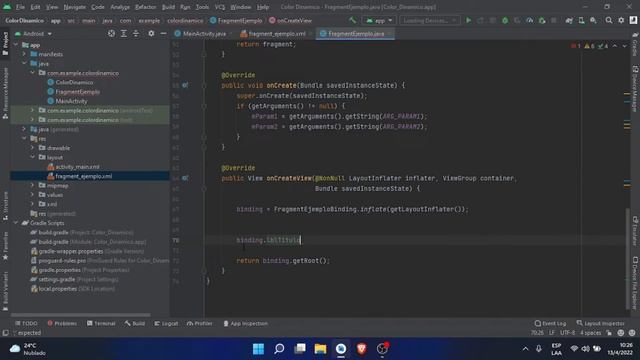Screen dimensions: 640x360
Task: Toggle tool window bars corner button
Action: point(5,333)
